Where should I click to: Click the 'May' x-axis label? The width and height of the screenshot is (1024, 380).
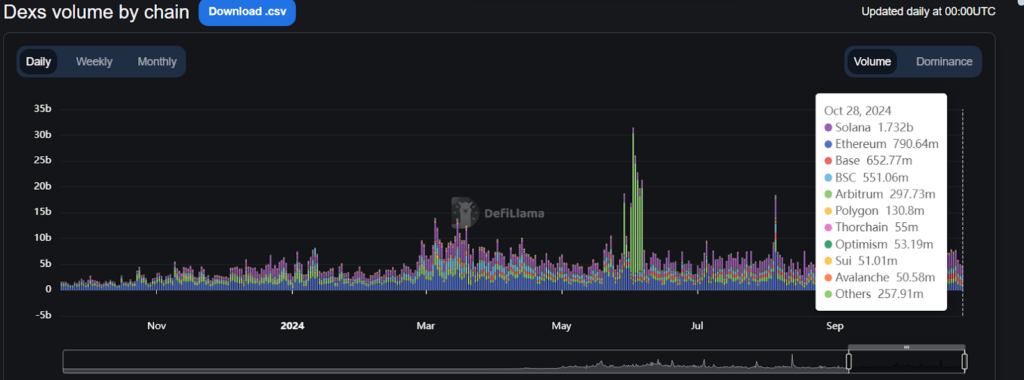[562, 325]
